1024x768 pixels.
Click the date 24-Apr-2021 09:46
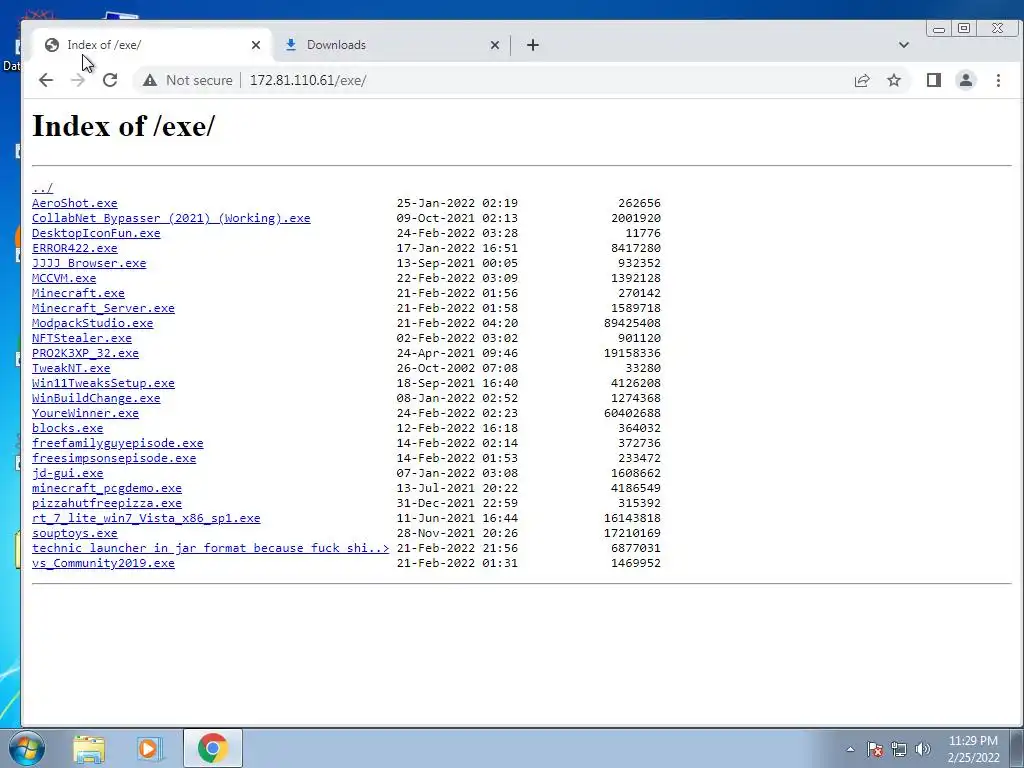coord(457,353)
